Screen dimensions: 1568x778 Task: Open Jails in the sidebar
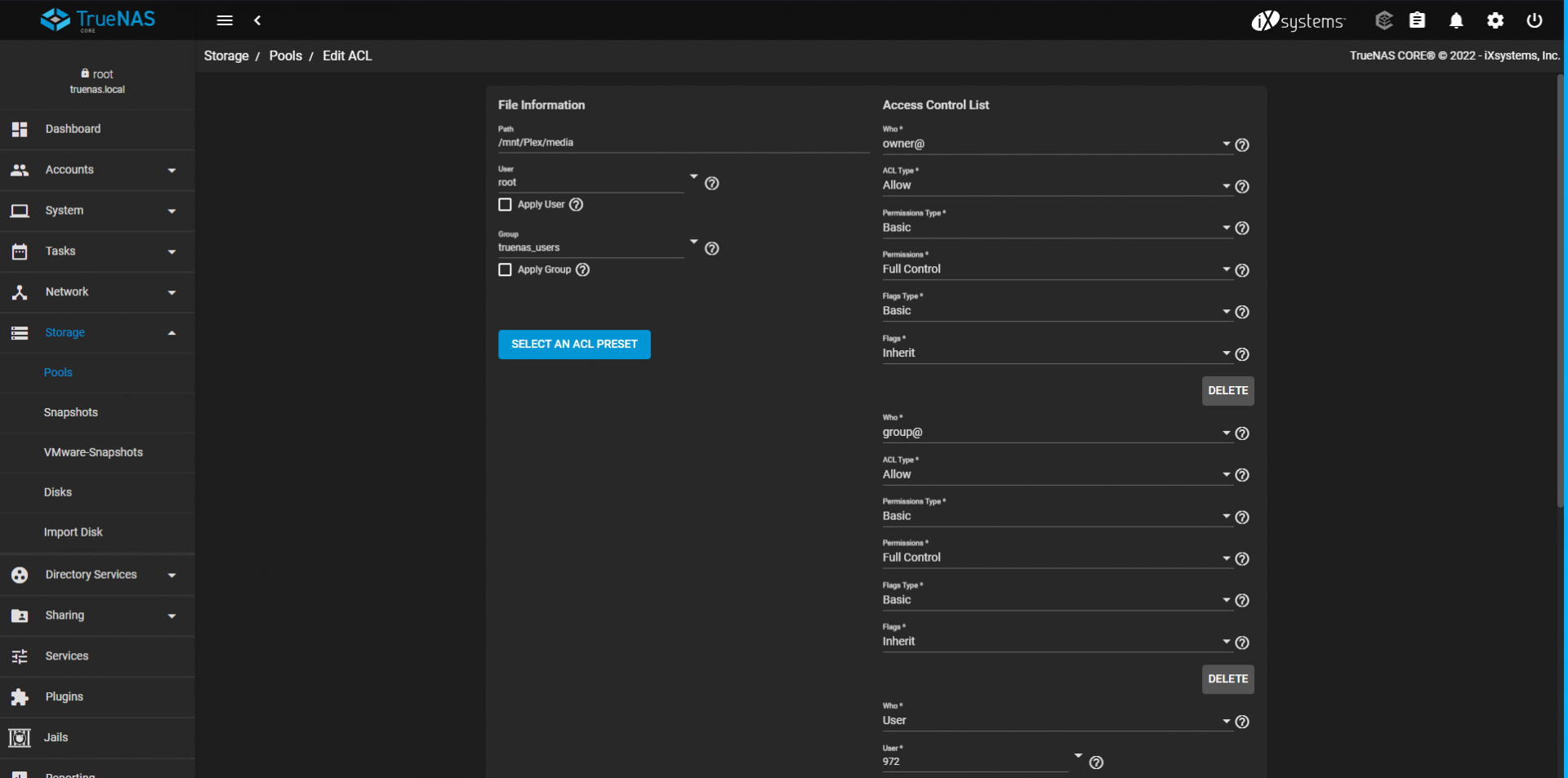97,738
